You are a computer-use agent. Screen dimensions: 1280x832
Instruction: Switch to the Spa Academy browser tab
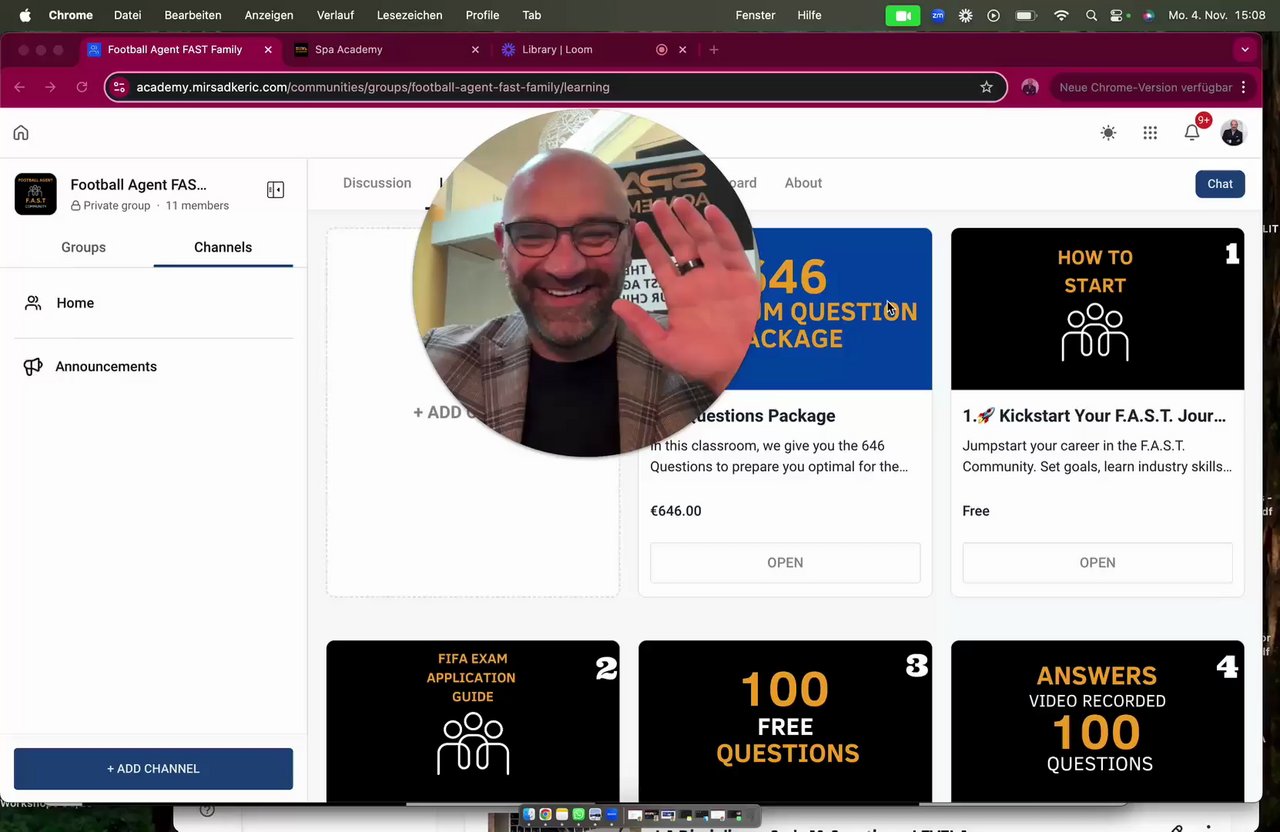pos(380,49)
